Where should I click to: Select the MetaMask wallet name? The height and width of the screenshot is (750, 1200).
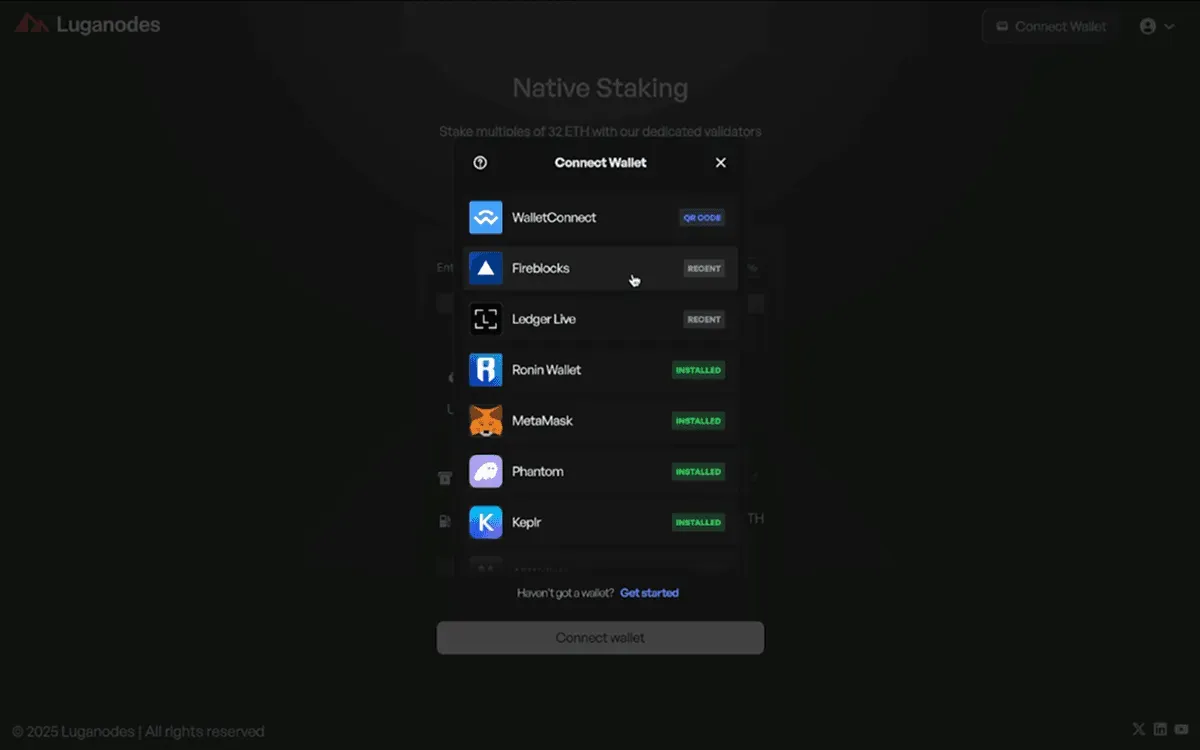542,421
